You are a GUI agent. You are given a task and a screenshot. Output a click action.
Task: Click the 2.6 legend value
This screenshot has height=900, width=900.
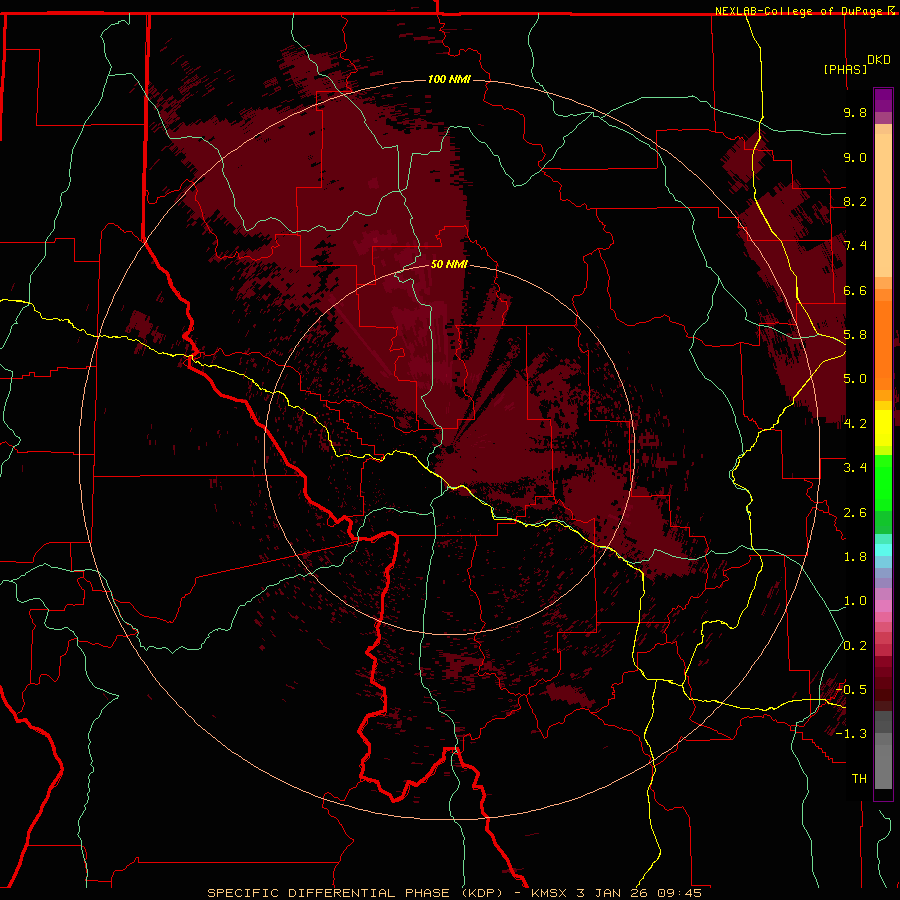pyautogui.click(x=855, y=513)
